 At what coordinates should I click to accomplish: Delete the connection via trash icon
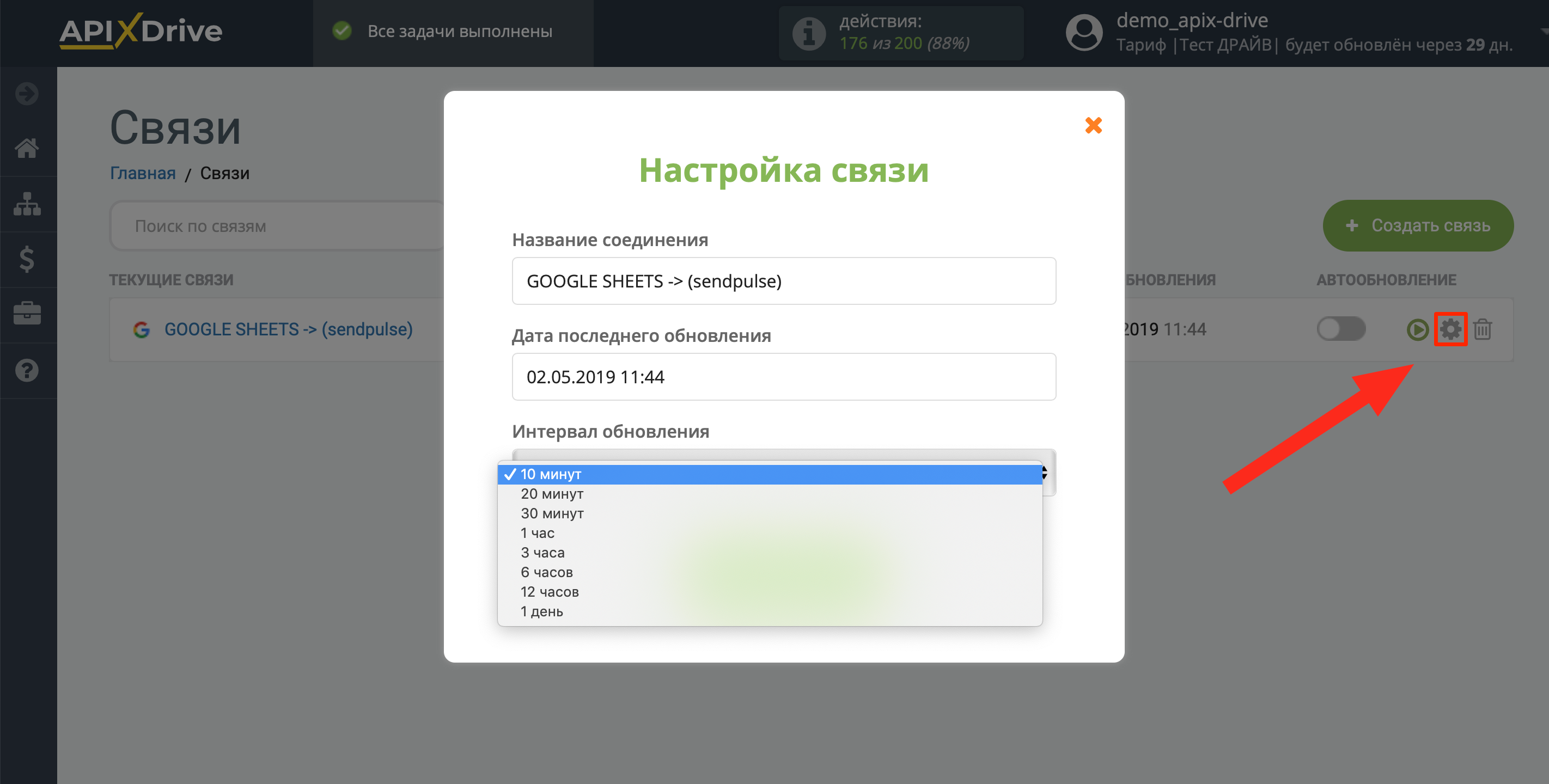(1483, 329)
